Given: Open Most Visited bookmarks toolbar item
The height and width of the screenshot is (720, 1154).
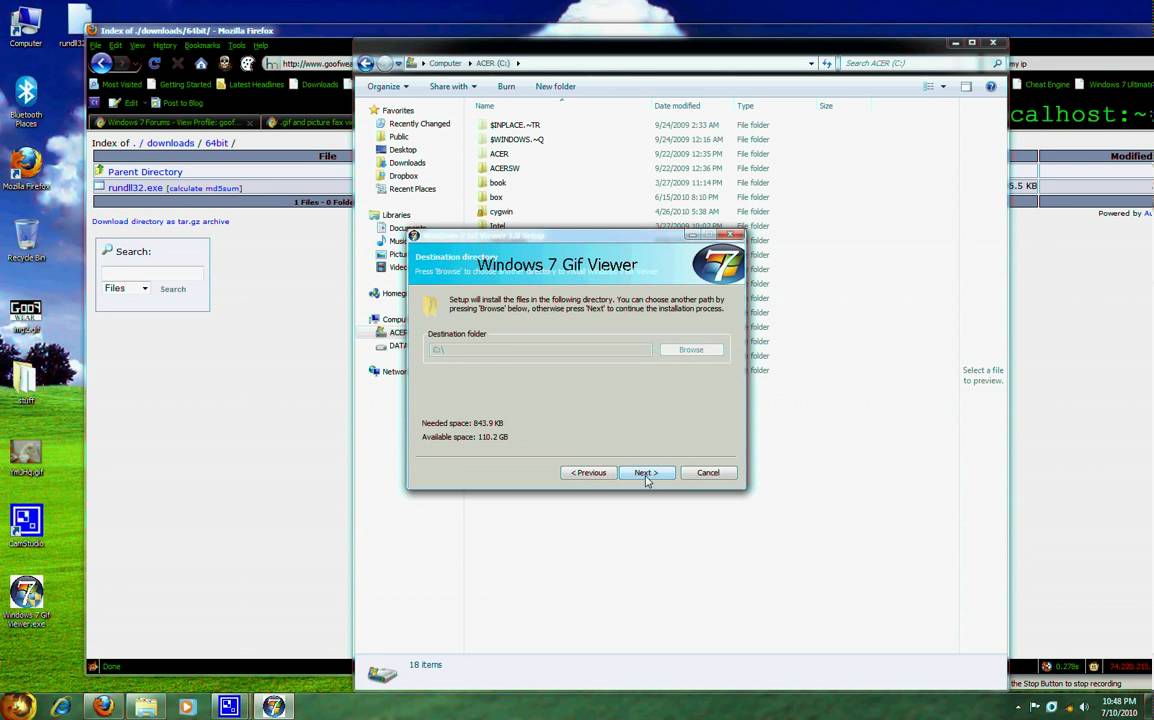Looking at the screenshot, I should pyautogui.click(x=116, y=85).
